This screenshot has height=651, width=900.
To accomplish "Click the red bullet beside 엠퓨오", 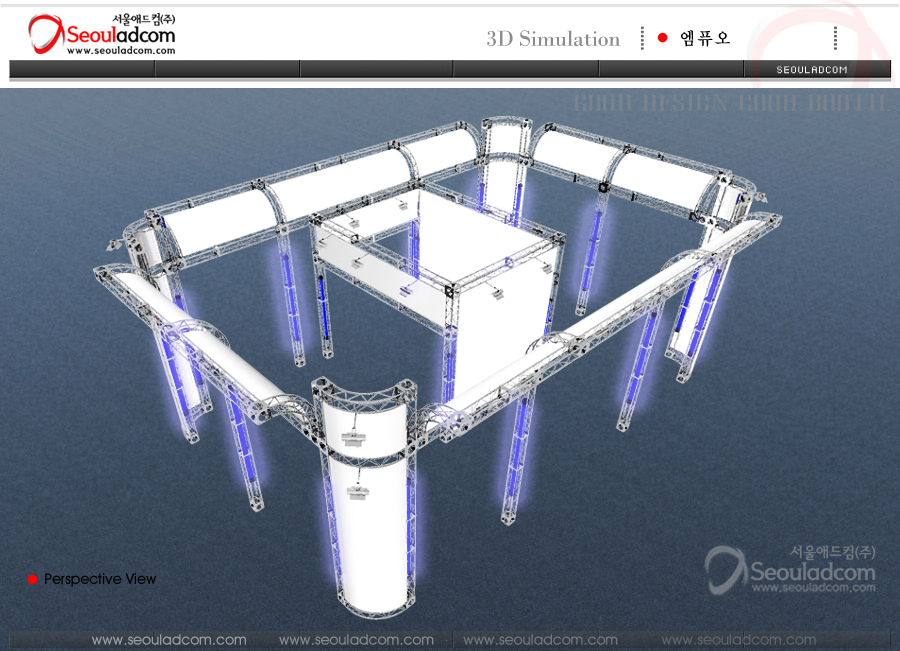I will pos(662,38).
